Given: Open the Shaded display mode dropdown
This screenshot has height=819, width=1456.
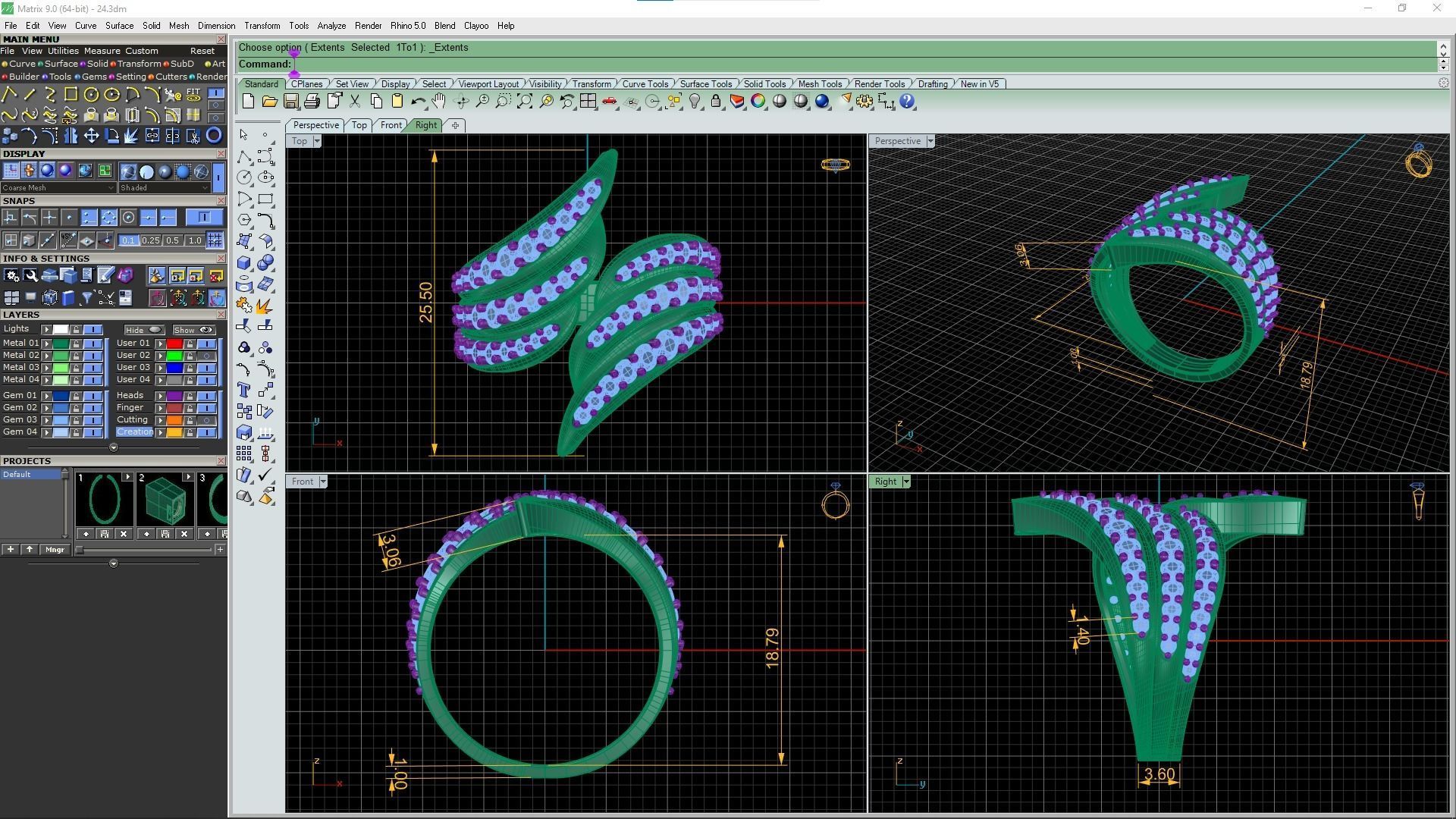Looking at the screenshot, I should tap(164, 187).
